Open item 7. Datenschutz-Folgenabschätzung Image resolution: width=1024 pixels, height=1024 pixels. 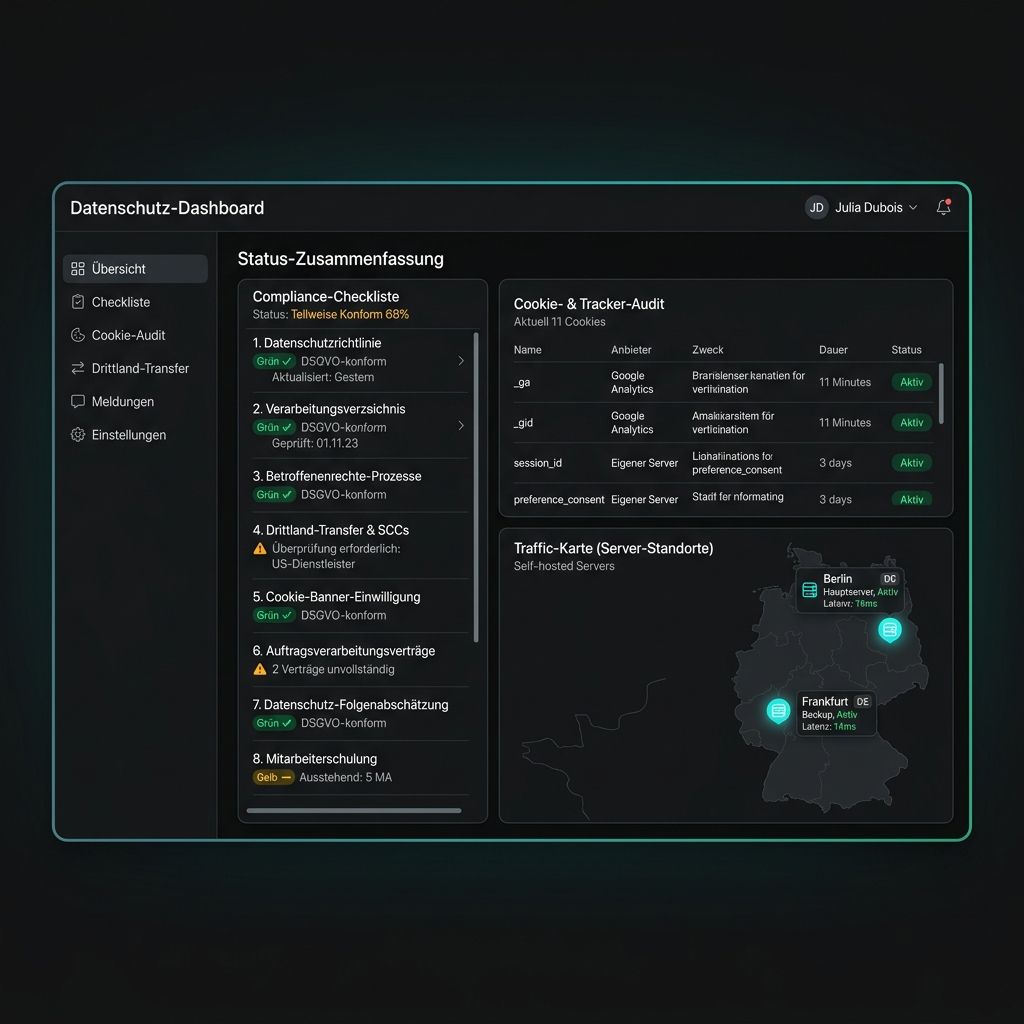pyautogui.click(x=360, y=713)
